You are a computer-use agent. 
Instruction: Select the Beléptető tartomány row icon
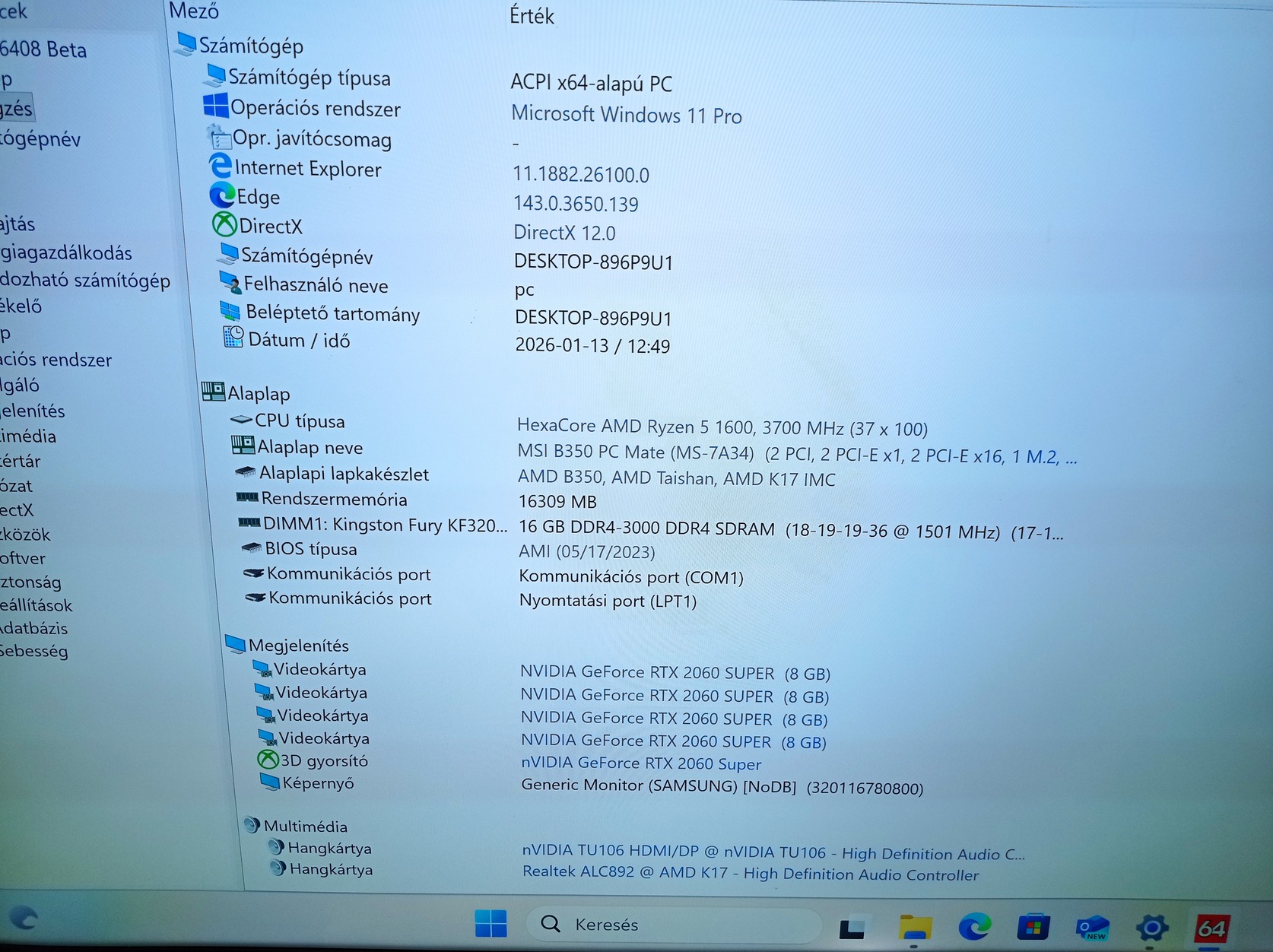coord(230,311)
